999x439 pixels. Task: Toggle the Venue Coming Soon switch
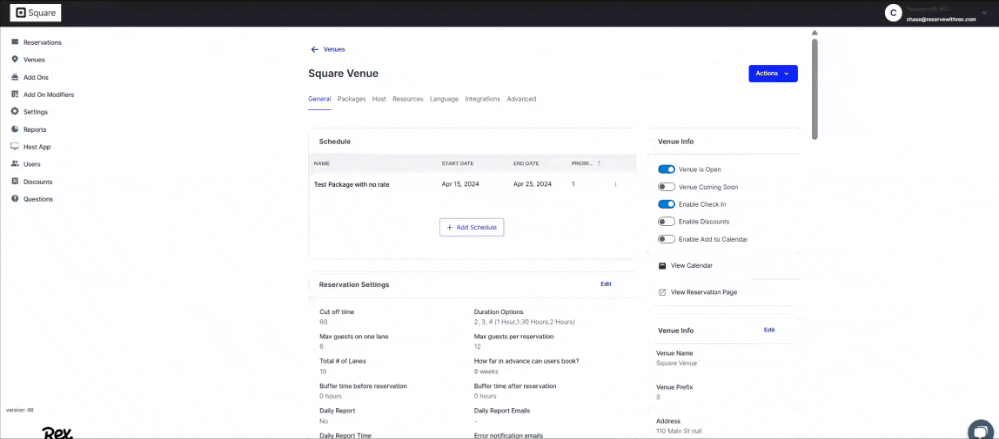tap(666, 187)
